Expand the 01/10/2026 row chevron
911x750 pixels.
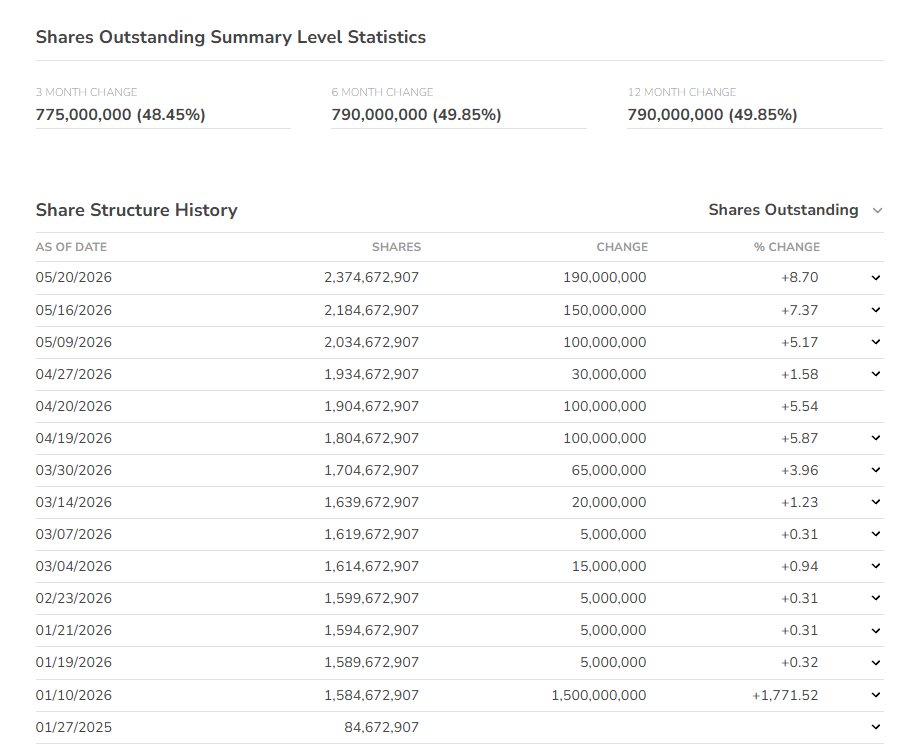[x=876, y=694]
